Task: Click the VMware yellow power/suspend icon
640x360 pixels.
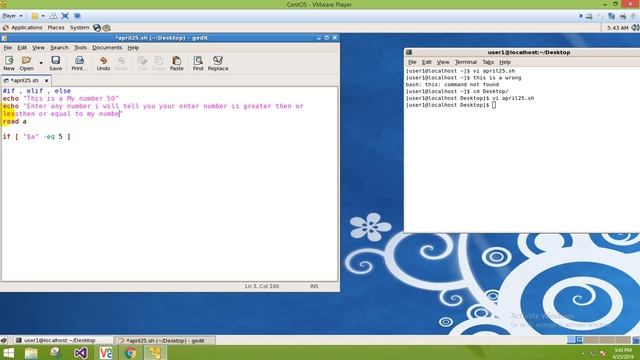Action: point(35,16)
